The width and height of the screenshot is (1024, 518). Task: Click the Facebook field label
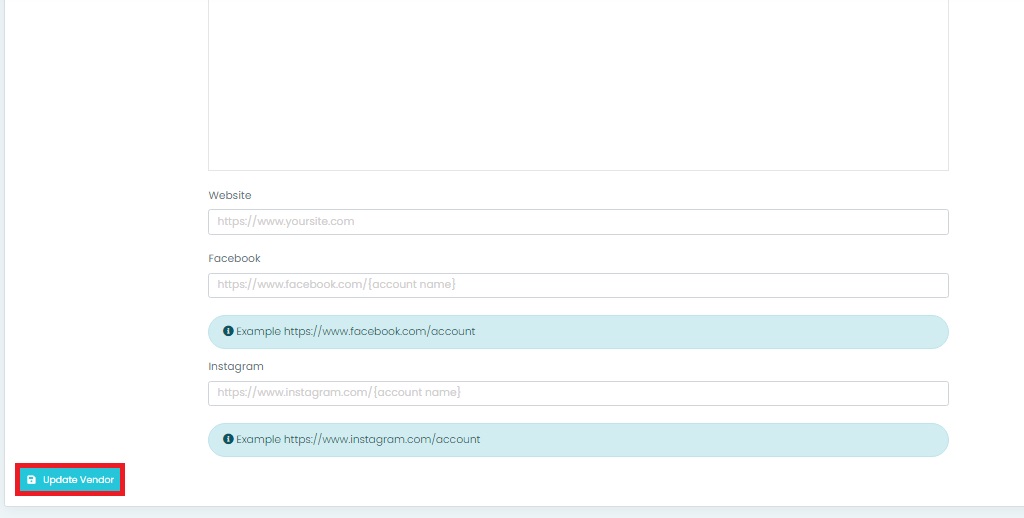234,259
